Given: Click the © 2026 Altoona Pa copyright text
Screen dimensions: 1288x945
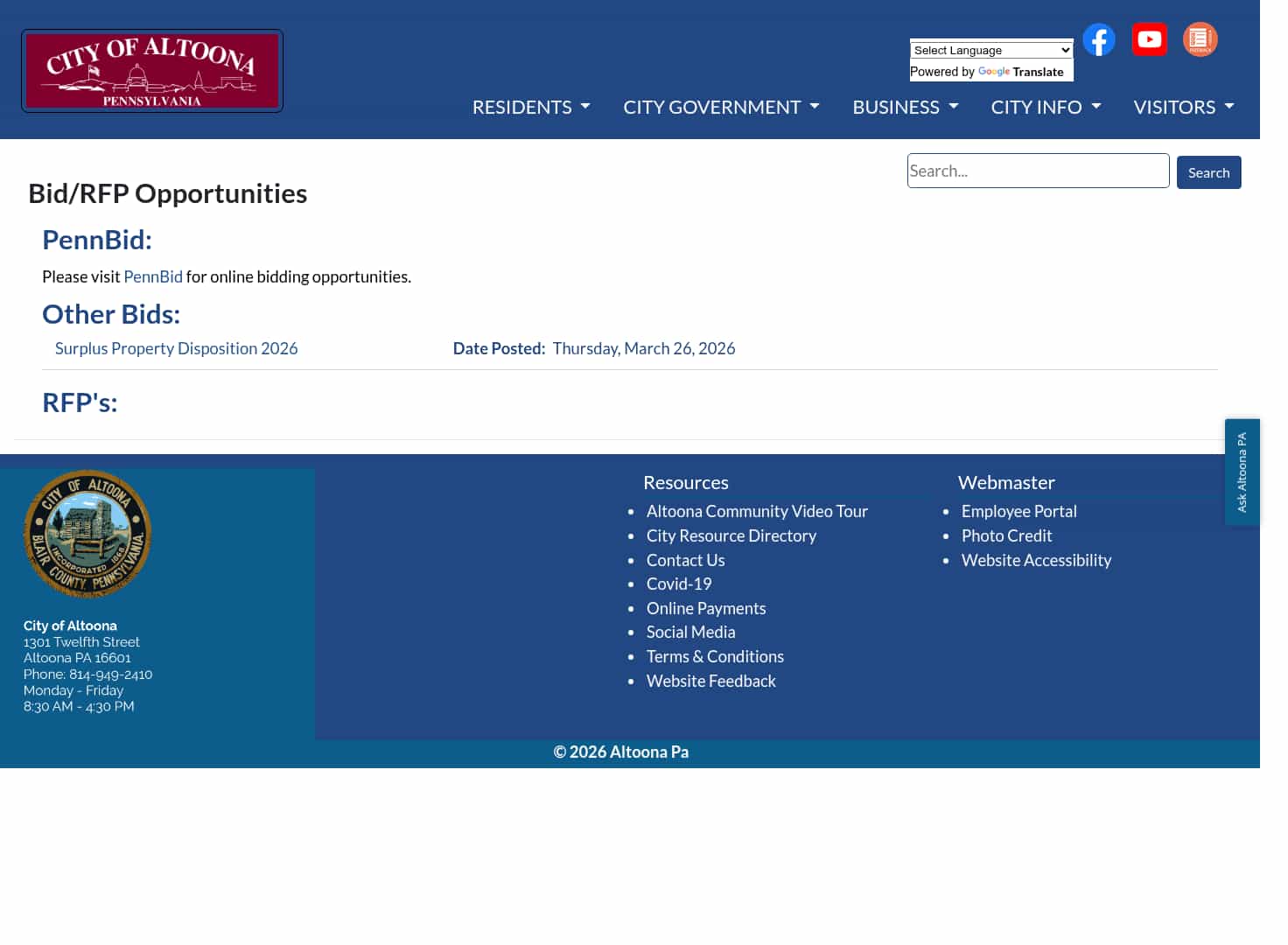Looking at the screenshot, I should coord(621,752).
